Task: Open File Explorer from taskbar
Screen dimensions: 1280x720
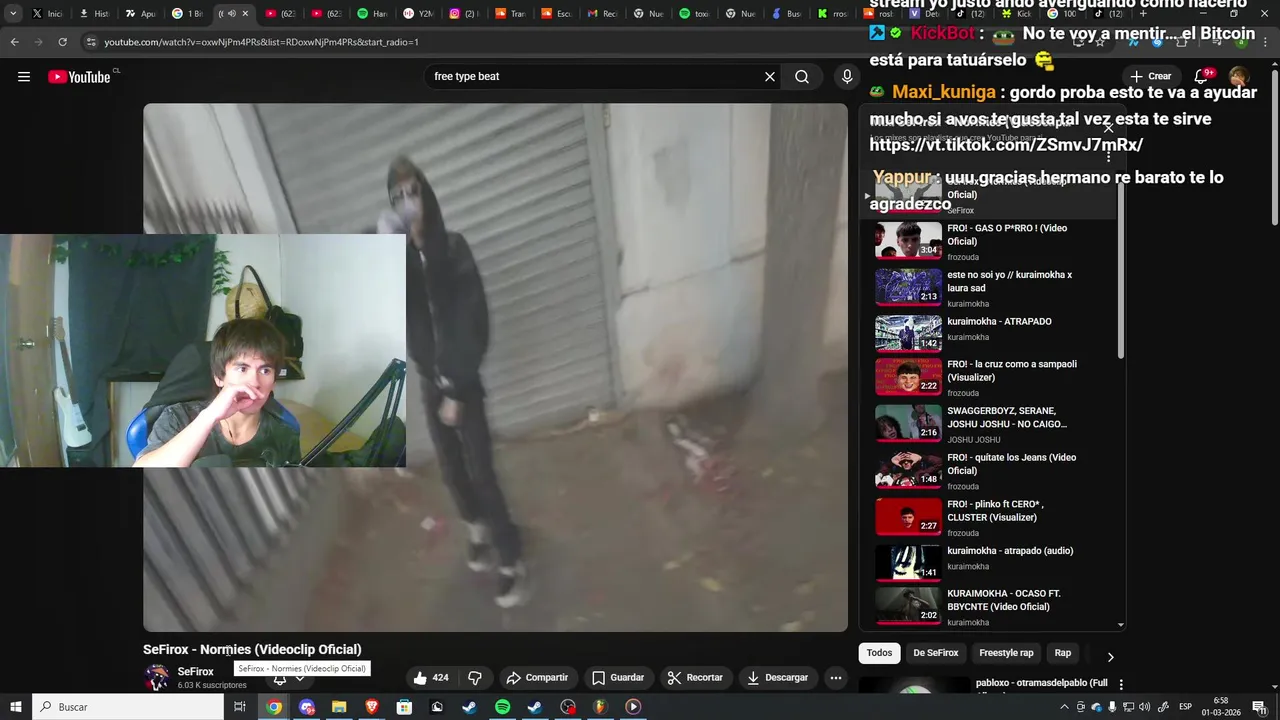Action: (339, 707)
